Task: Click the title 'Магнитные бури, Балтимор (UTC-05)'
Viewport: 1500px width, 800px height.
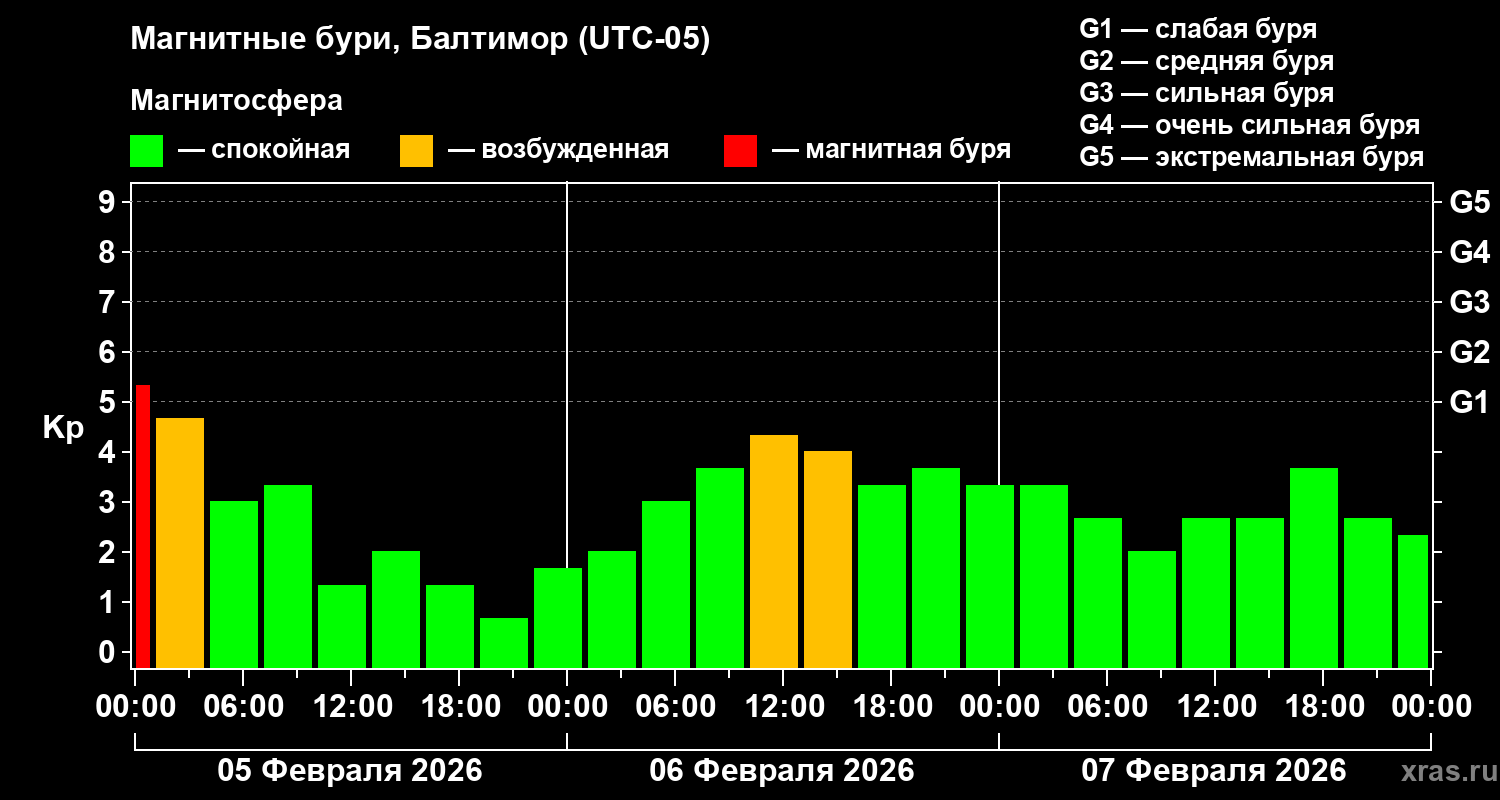Action: click(420, 40)
